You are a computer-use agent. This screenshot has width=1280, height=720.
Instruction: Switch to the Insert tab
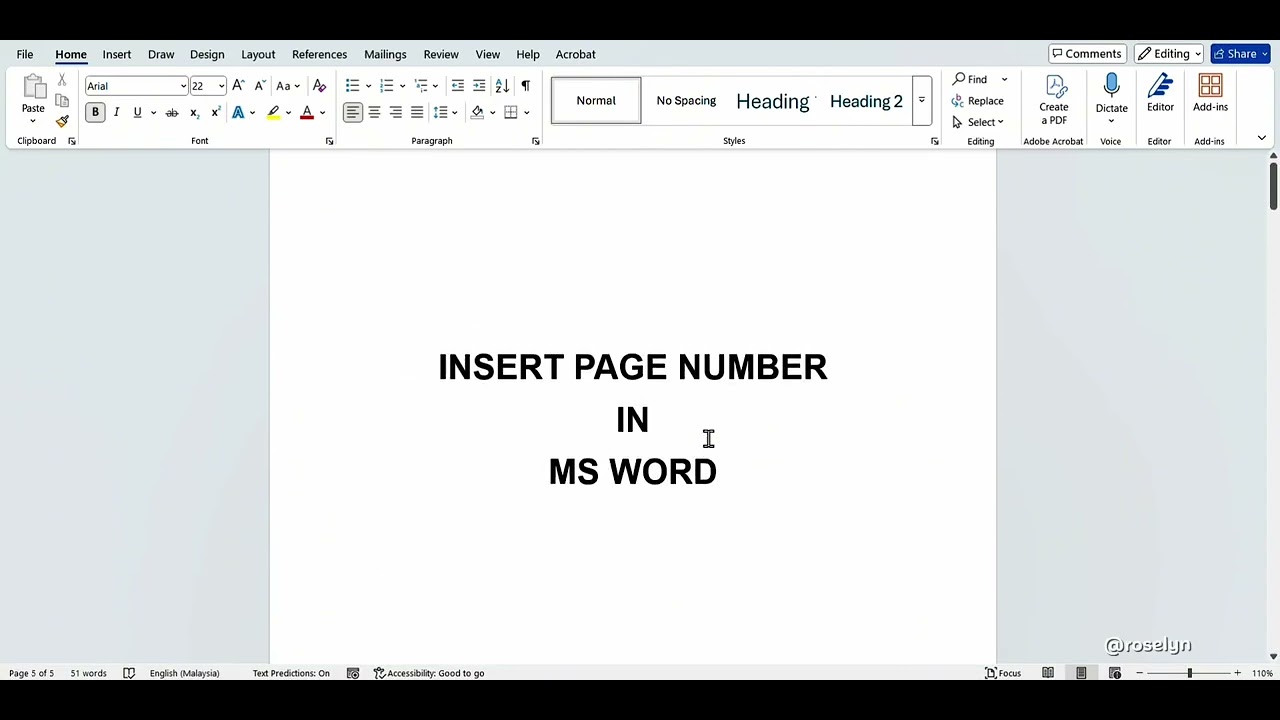click(x=117, y=54)
